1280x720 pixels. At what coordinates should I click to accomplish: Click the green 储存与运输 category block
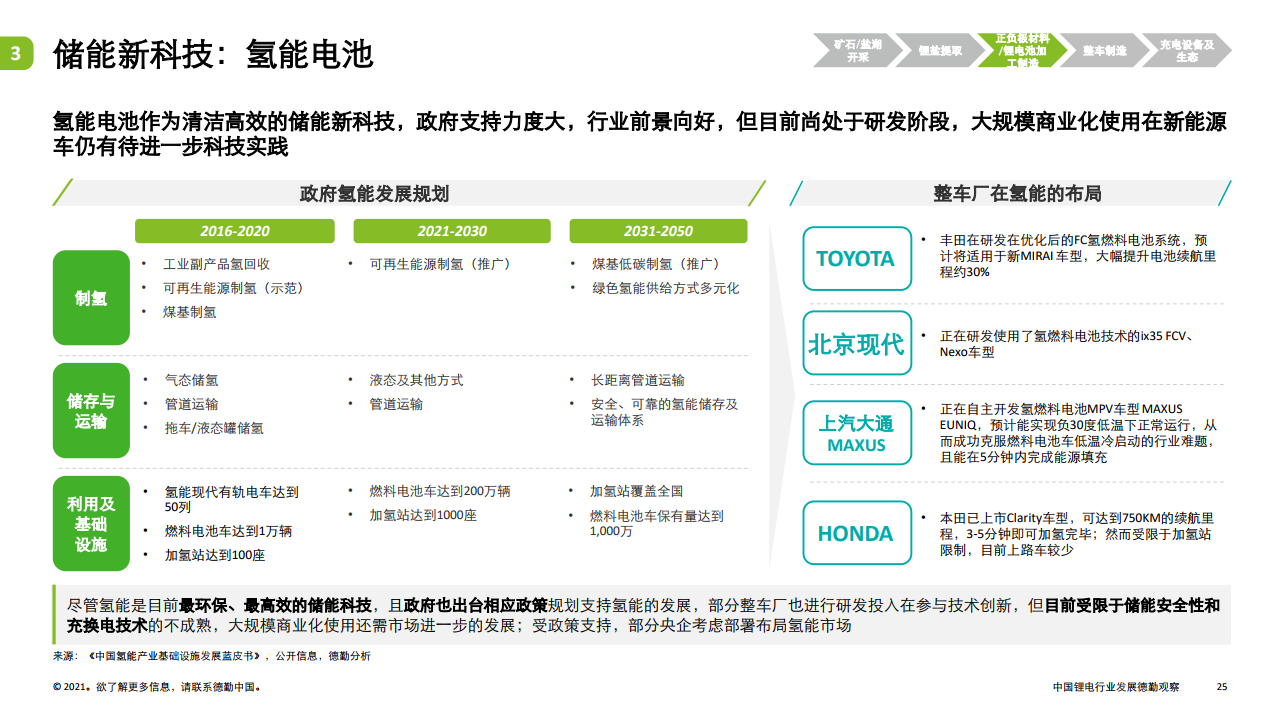(91, 411)
